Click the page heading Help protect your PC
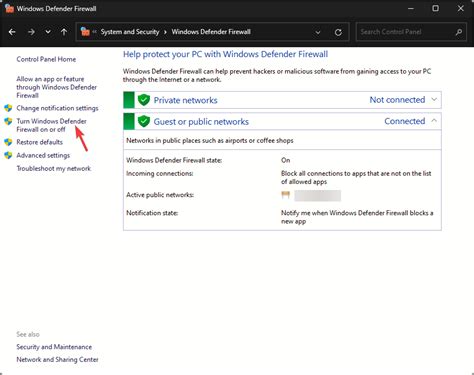 [x=226, y=54]
